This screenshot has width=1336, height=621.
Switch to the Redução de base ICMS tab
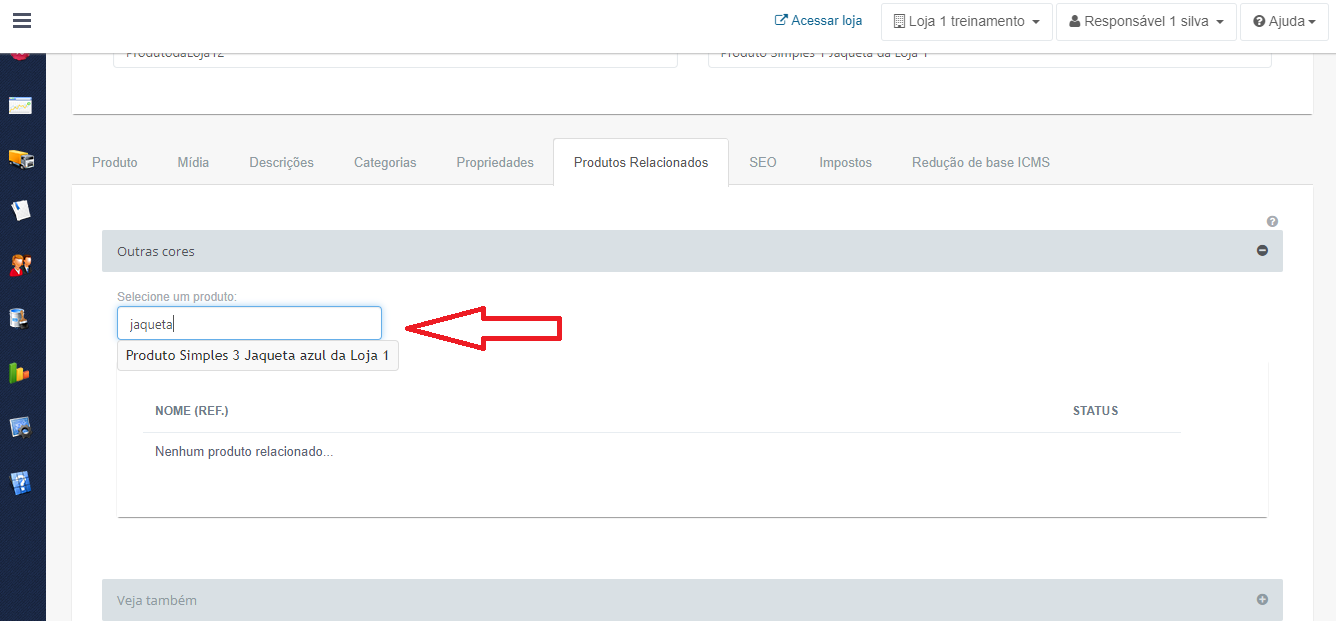(981, 162)
